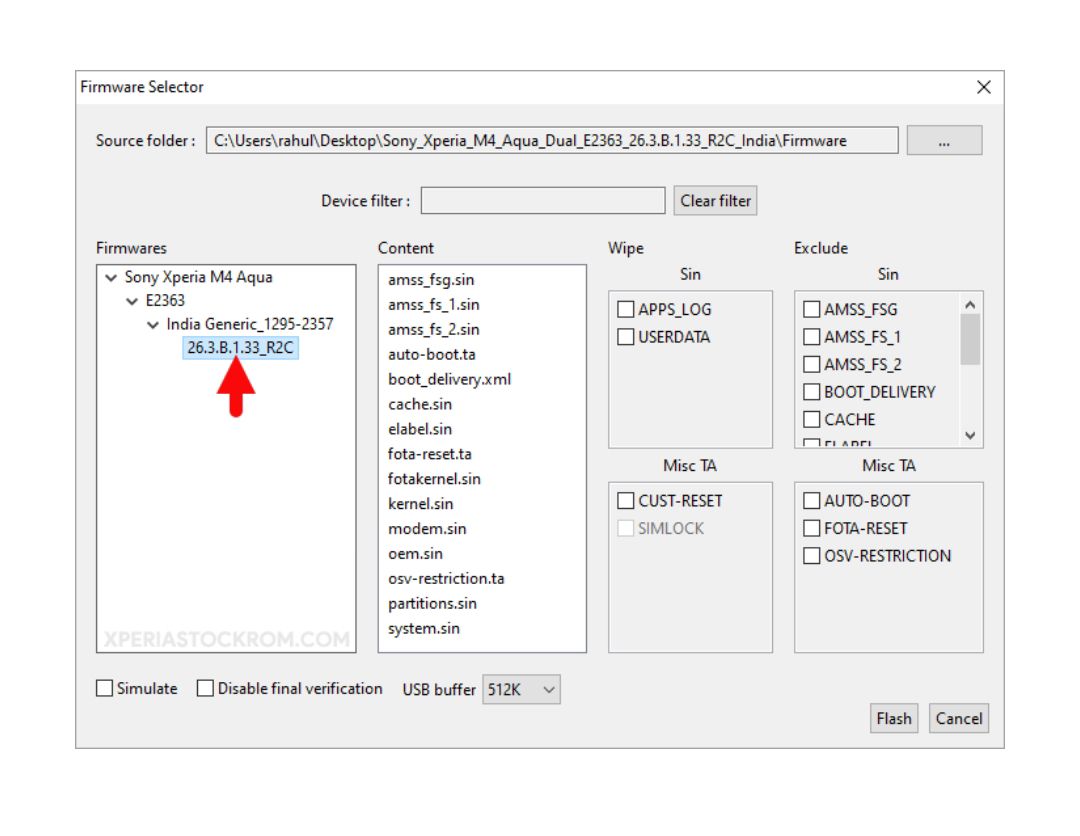This screenshot has width=1080, height=836.
Task: Select modem.sin in Content list
Action: [427, 528]
